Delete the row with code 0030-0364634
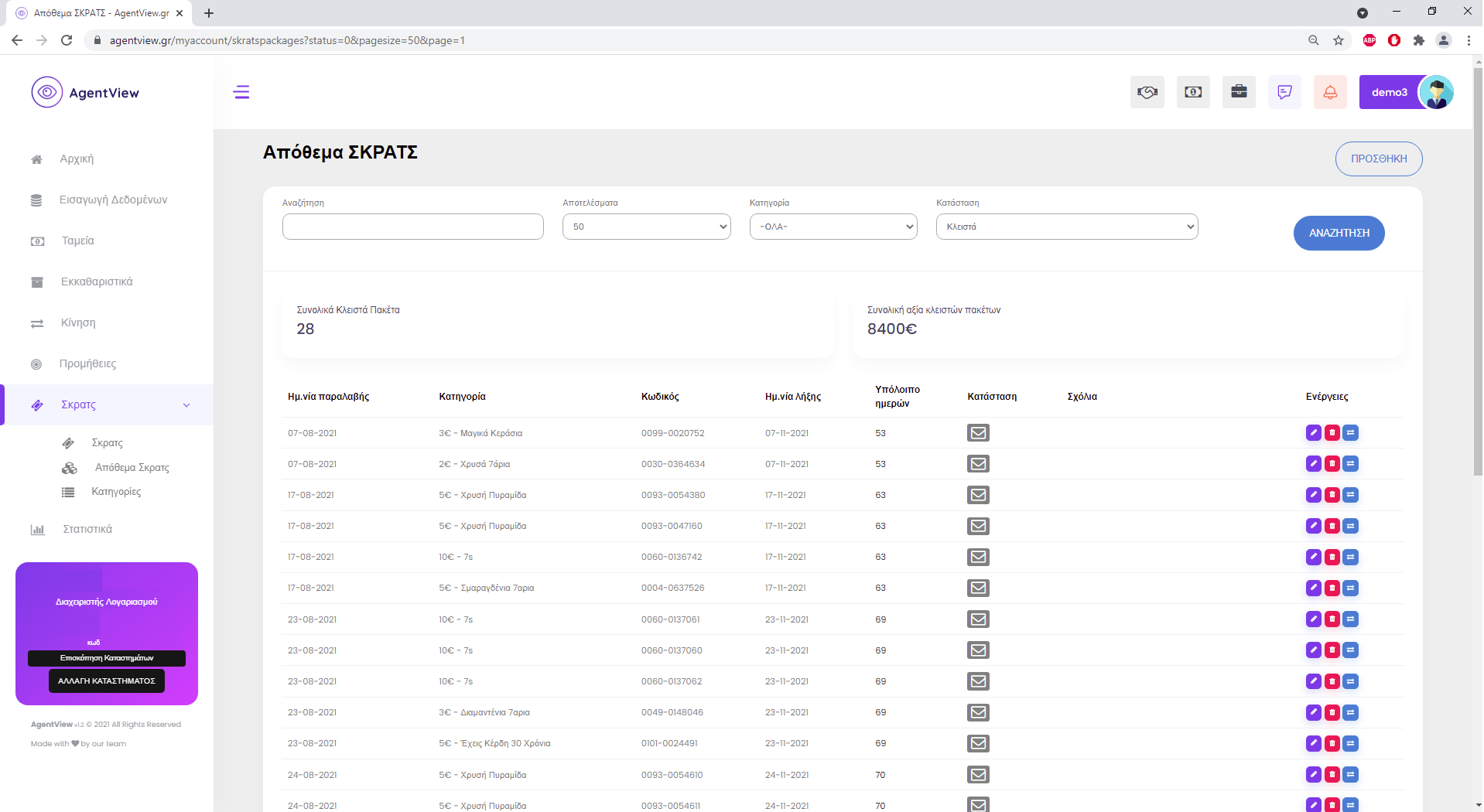 [x=1332, y=464]
